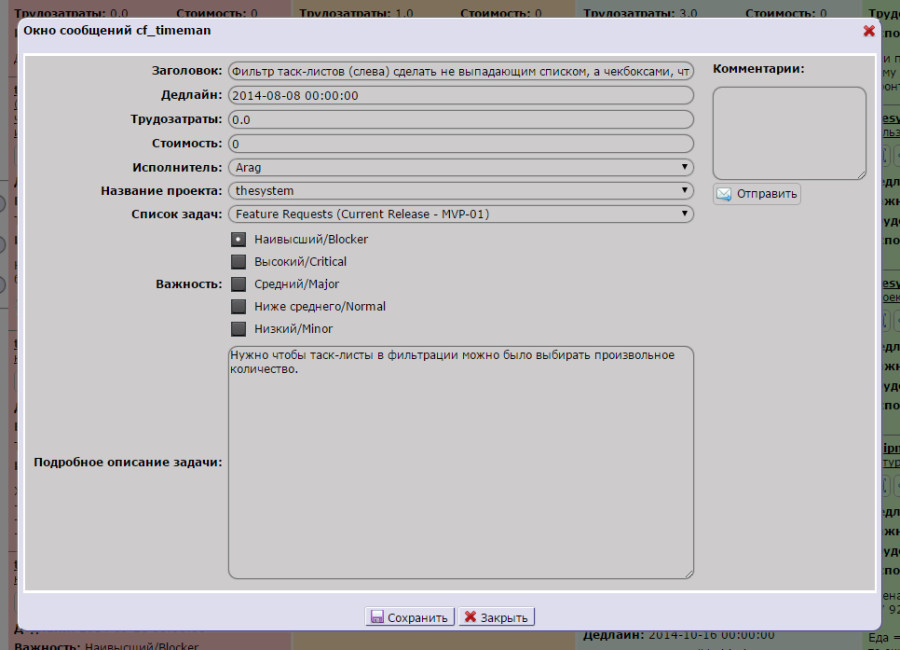This screenshot has height=650, width=900.
Task: Select the Средний/Major priority option
Action: [x=238, y=284]
